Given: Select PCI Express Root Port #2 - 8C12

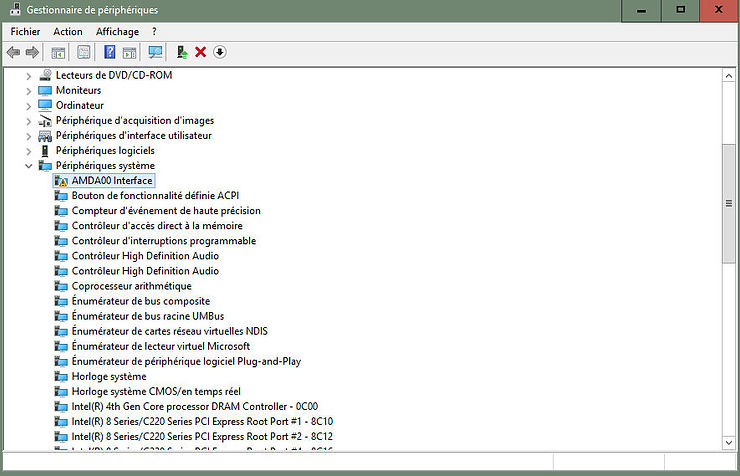Looking at the screenshot, I should [x=202, y=437].
